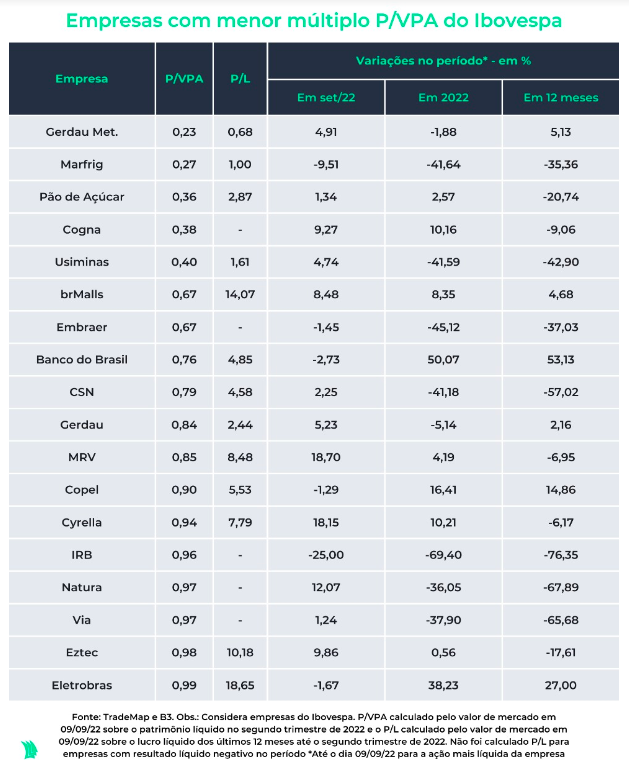The width and height of the screenshot is (629, 769).
Task: Click Usiminas P/VPA value 0,40
Action: coord(184,262)
